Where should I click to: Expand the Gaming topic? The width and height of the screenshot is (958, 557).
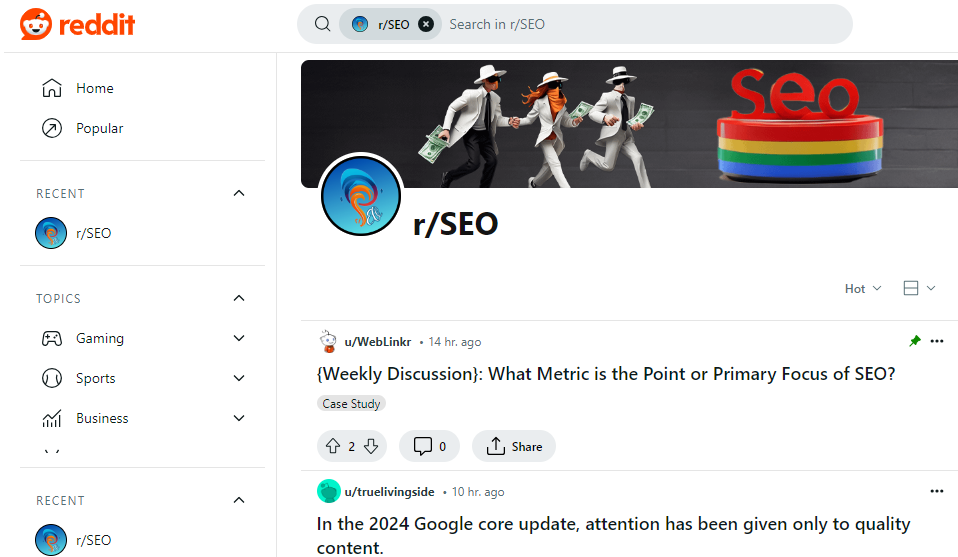(x=239, y=338)
